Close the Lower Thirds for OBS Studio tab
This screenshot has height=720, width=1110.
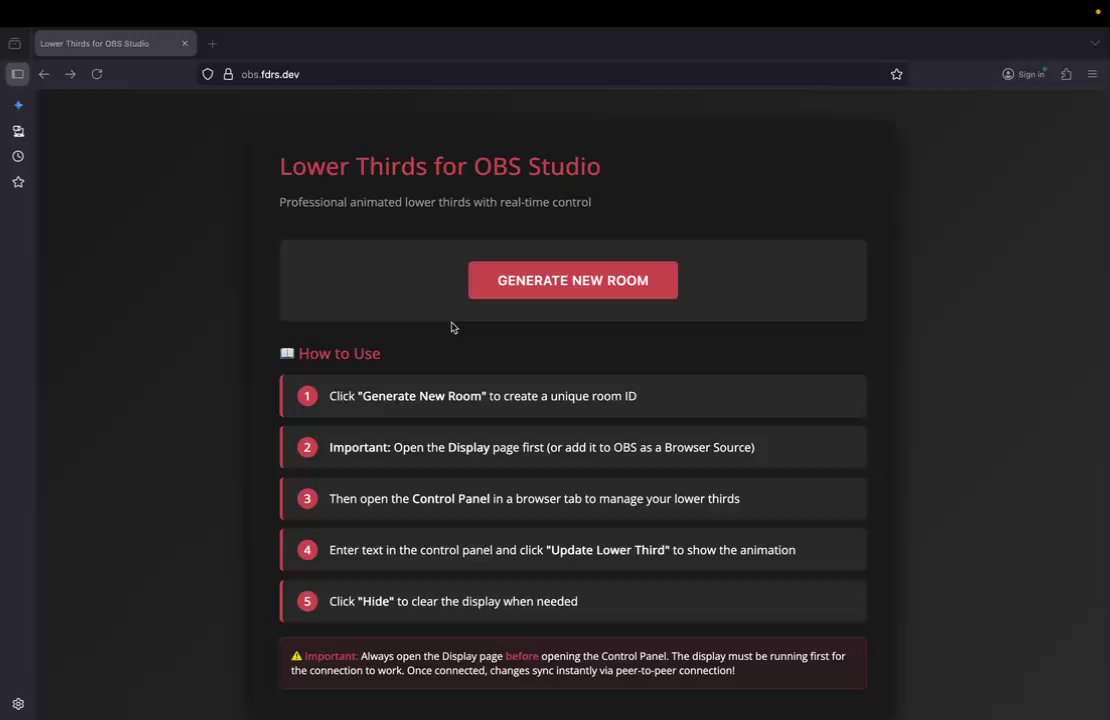pos(185,44)
